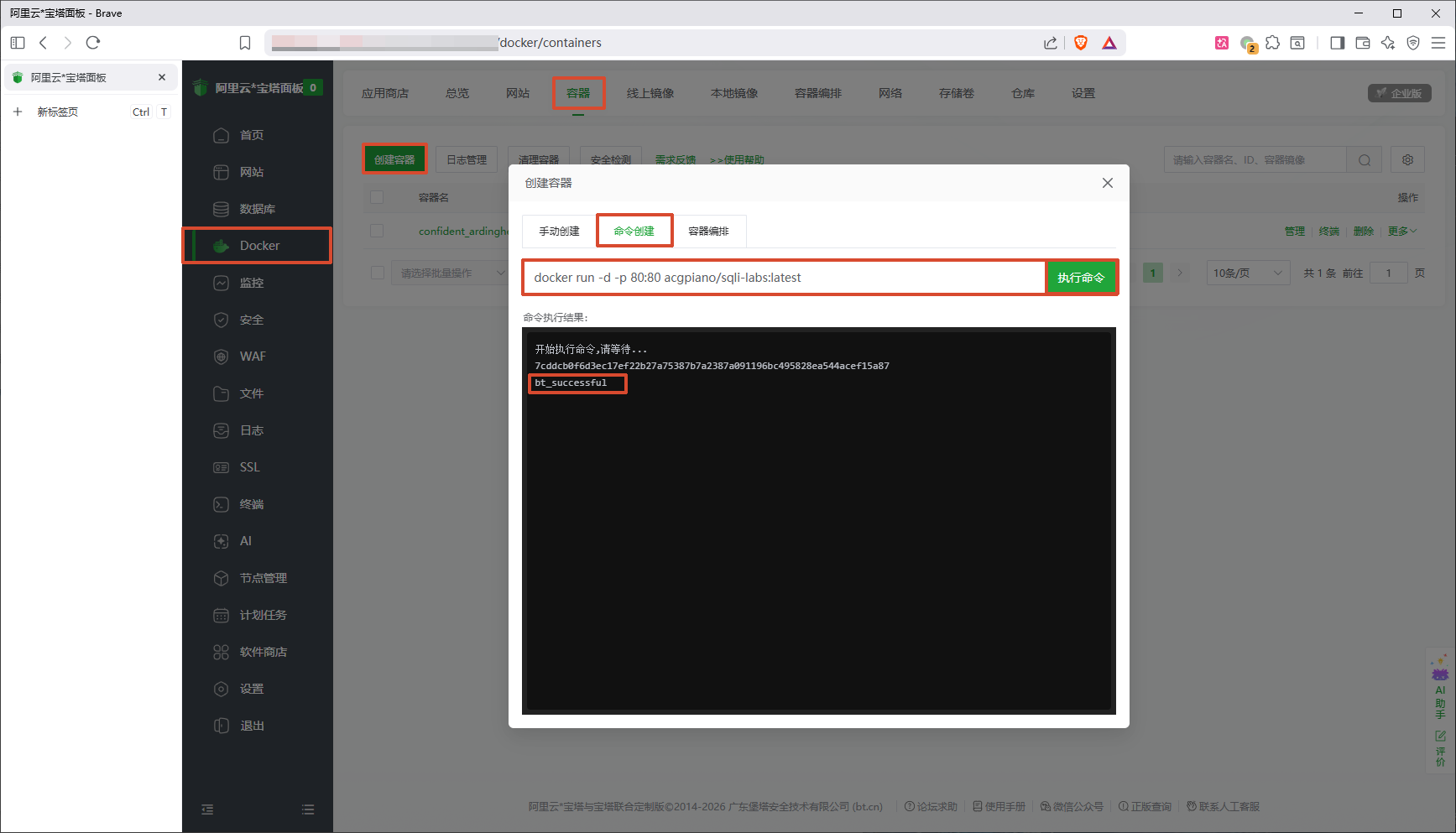Reload the page with browser refresh icon
Image resolution: width=1456 pixels, height=833 pixels.
(93, 43)
